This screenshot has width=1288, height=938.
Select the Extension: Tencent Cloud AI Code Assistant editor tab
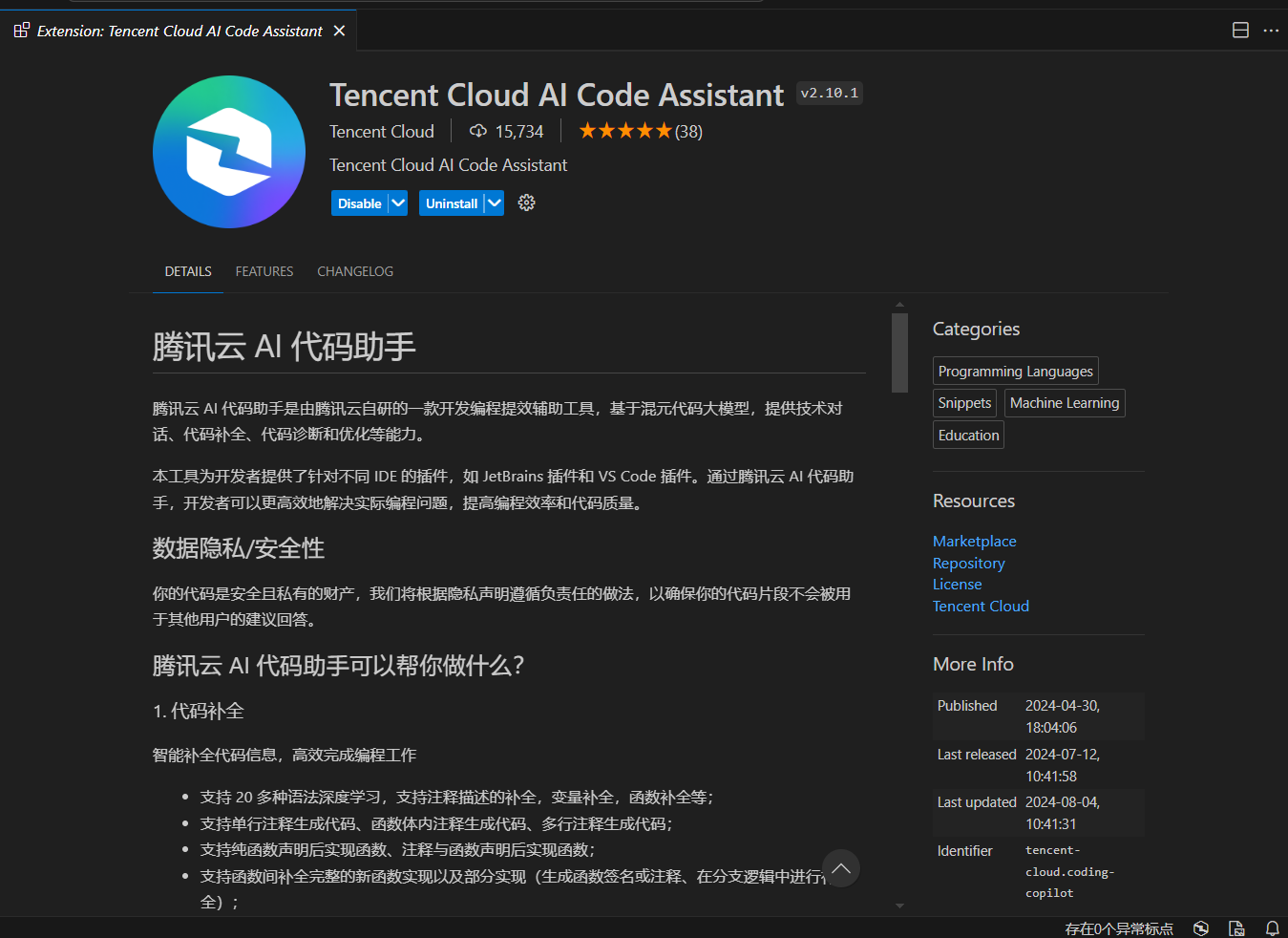click(179, 32)
